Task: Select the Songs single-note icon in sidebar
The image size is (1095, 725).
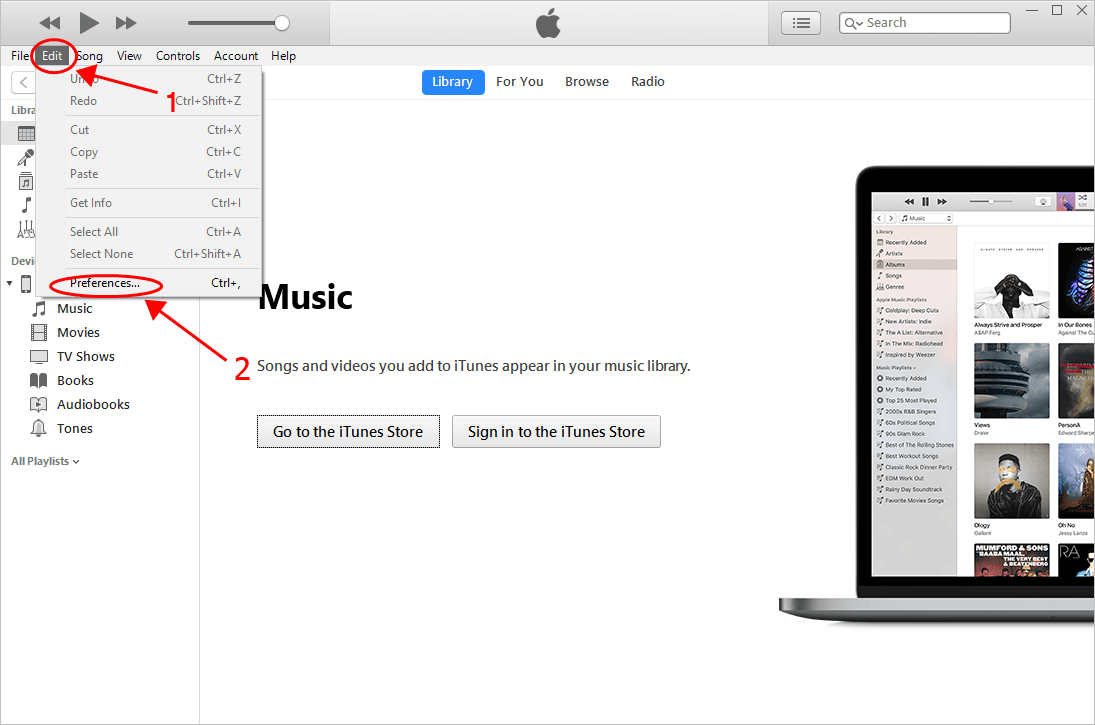Action: tap(27, 205)
